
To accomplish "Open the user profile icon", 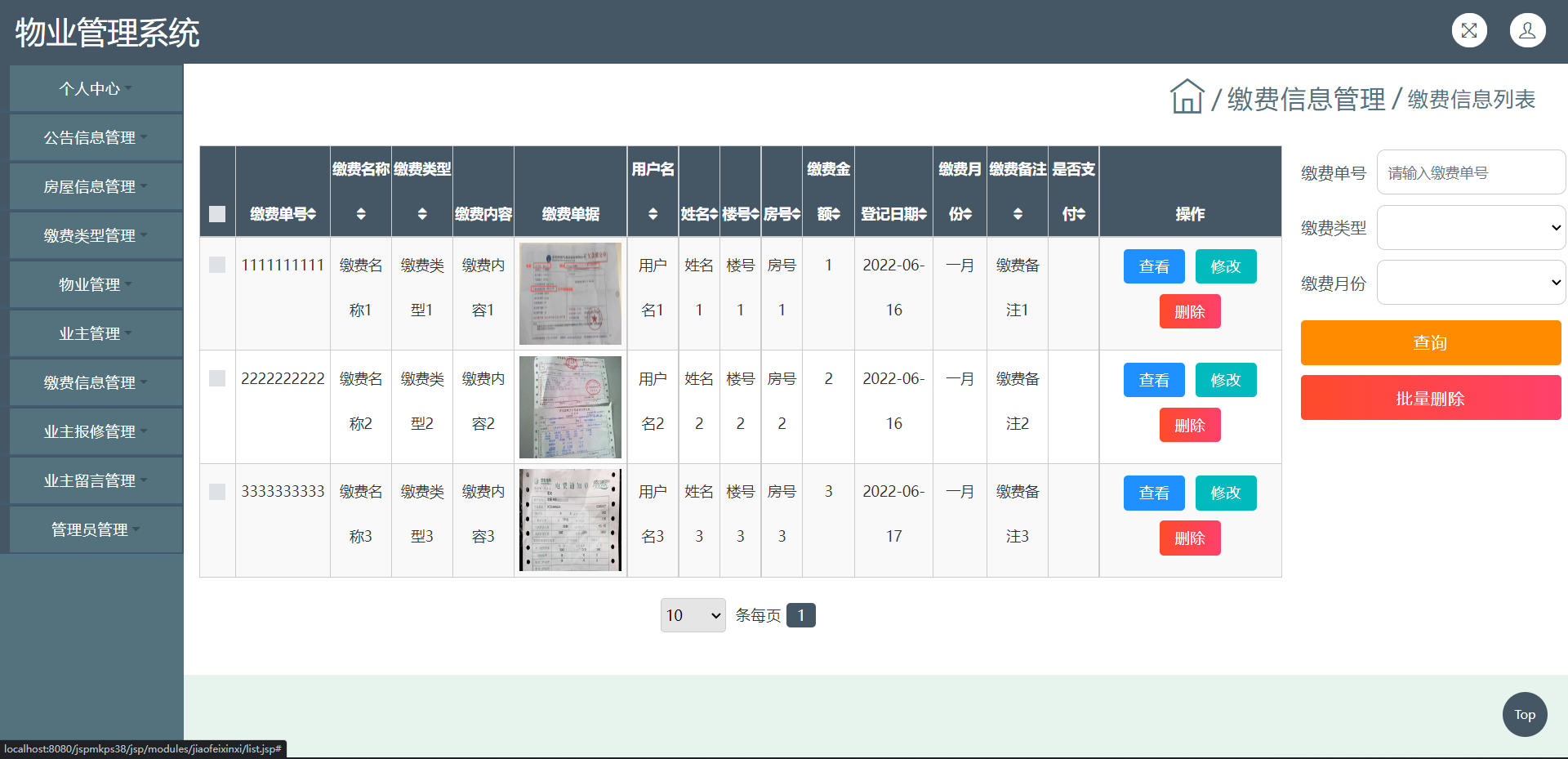I will [1527, 31].
